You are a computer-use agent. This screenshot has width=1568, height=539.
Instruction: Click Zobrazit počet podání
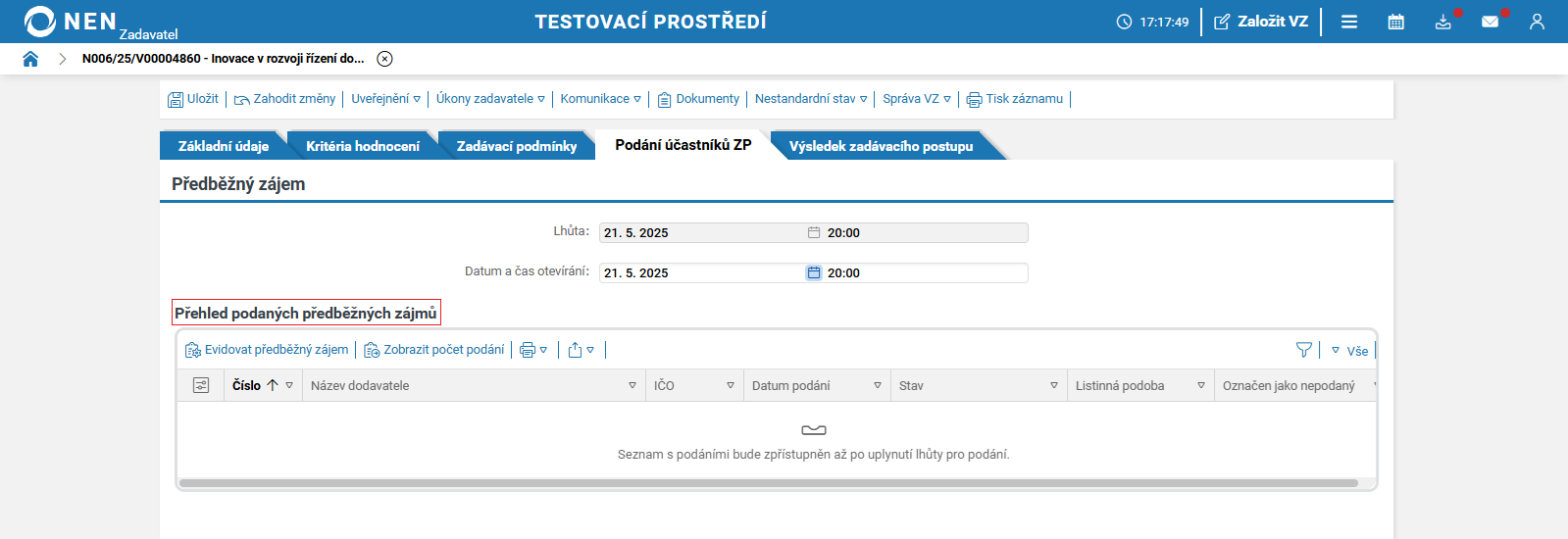(434, 350)
